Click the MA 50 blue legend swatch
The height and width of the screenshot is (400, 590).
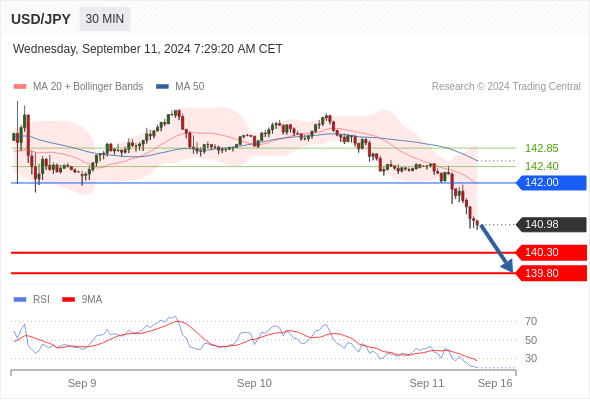[162, 87]
